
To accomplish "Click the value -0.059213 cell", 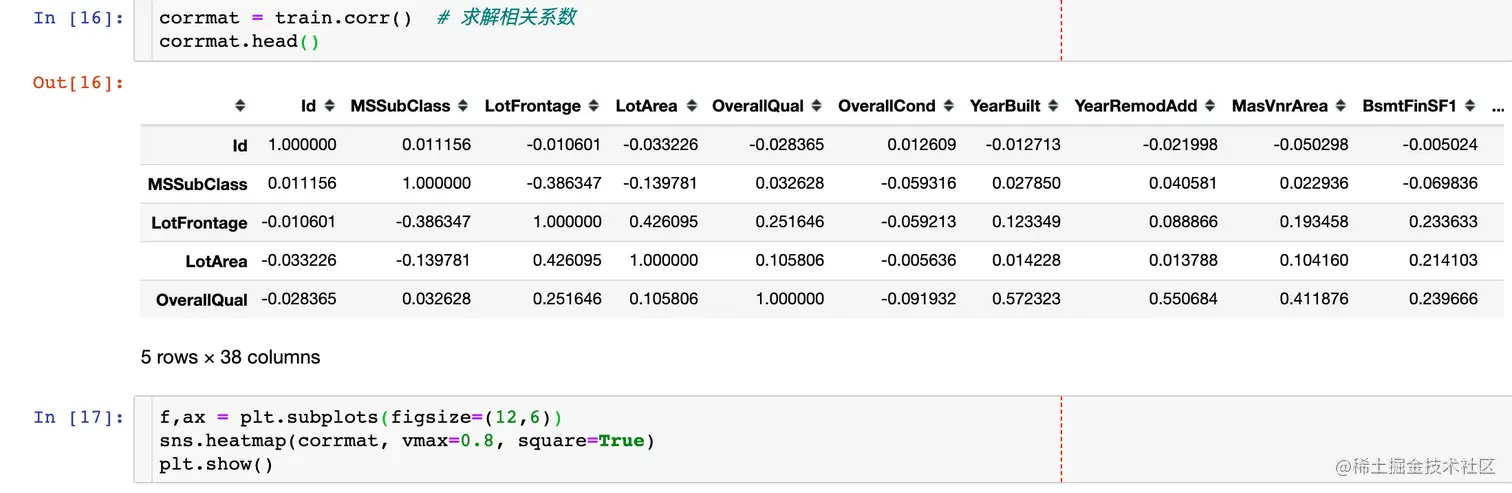I will pyautogui.click(x=919, y=222).
